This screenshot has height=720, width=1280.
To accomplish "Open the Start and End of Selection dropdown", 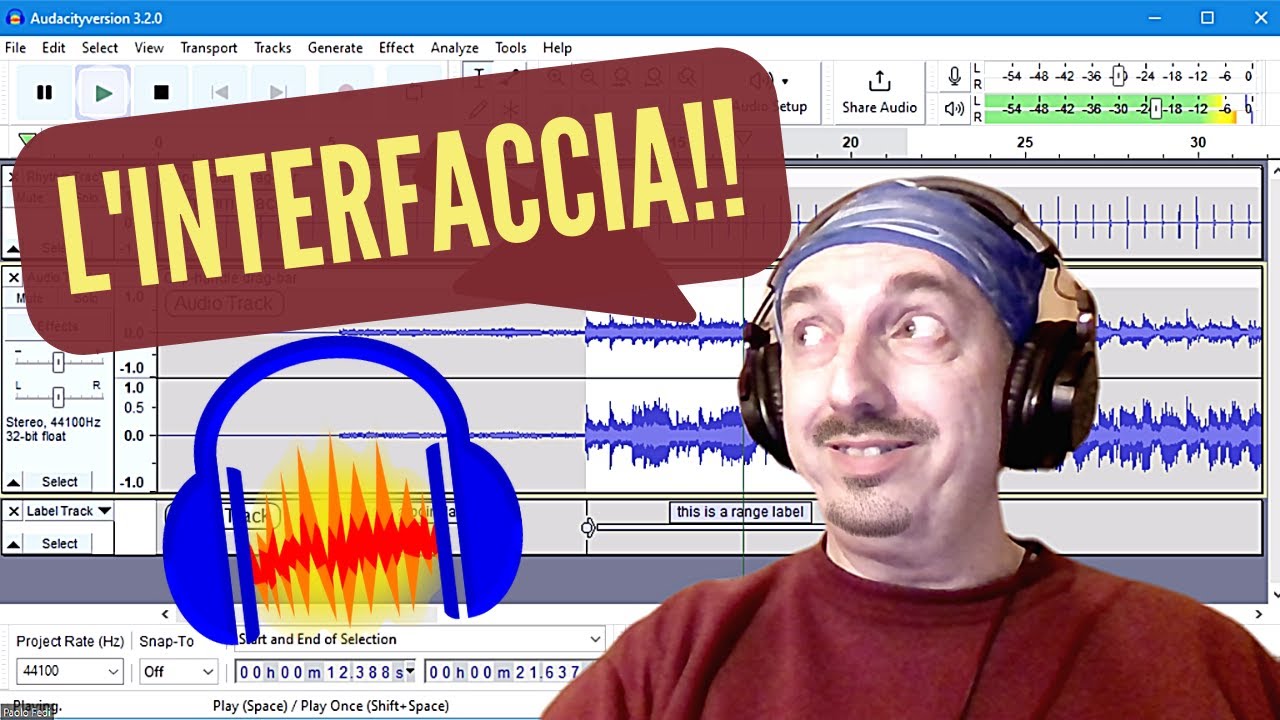I will tap(420, 639).
